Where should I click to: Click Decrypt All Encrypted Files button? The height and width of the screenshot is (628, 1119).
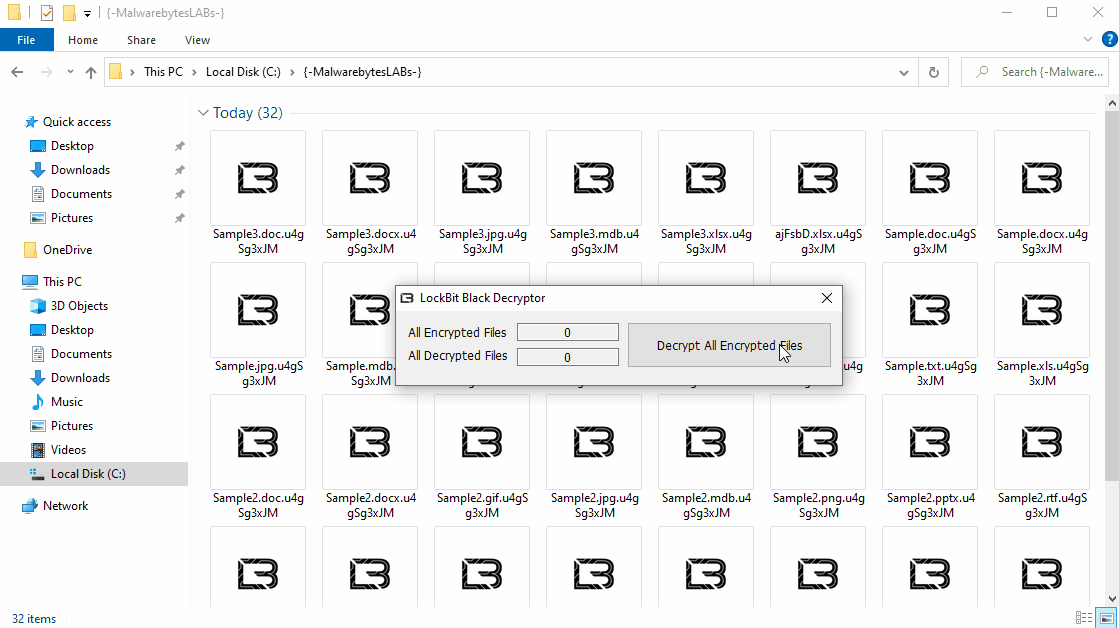729,345
